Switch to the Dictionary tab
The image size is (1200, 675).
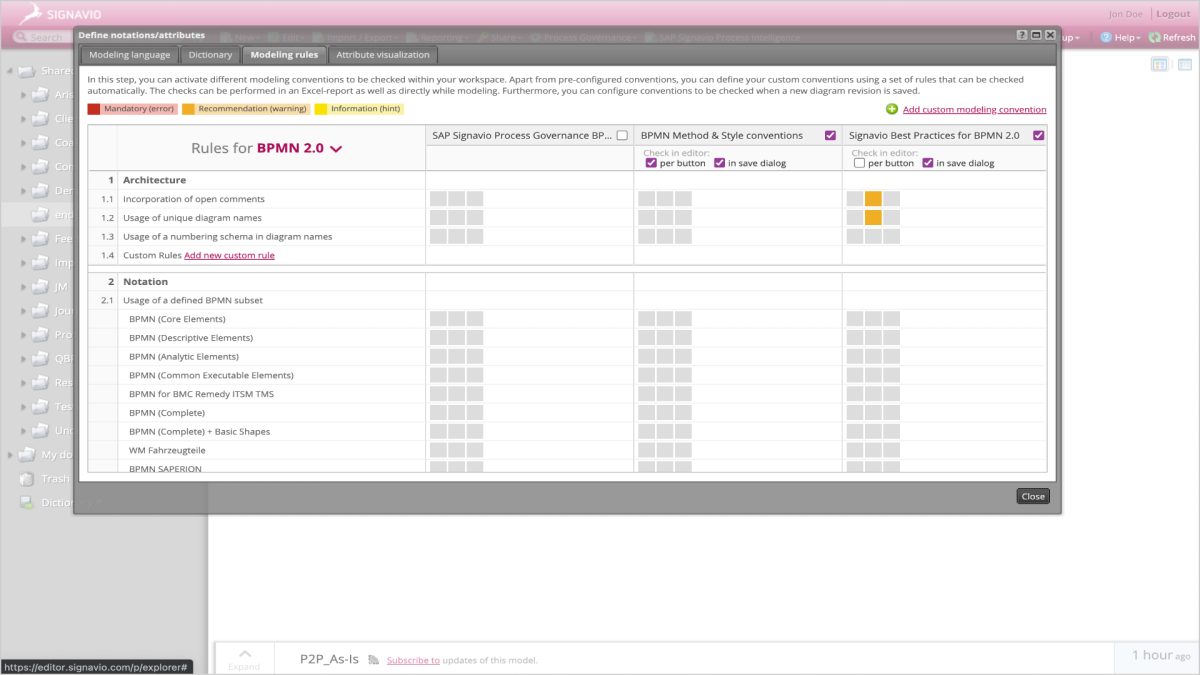click(x=209, y=55)
